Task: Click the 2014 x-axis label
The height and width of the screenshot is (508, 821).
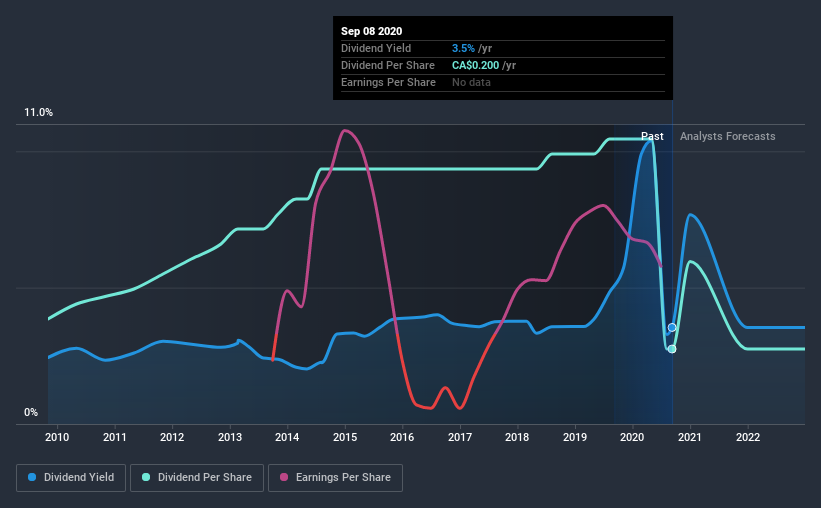Action: click(287, 437)
